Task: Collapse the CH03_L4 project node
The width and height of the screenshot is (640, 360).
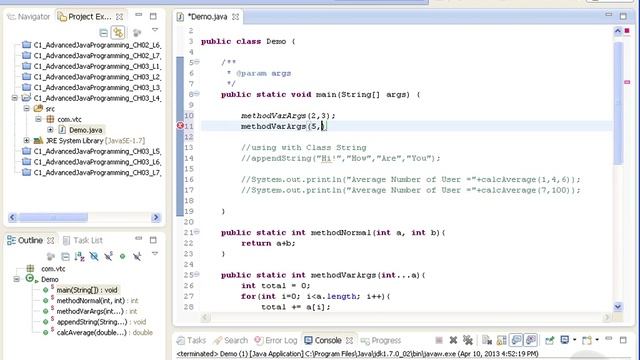Action: click(x=15, y=98)
